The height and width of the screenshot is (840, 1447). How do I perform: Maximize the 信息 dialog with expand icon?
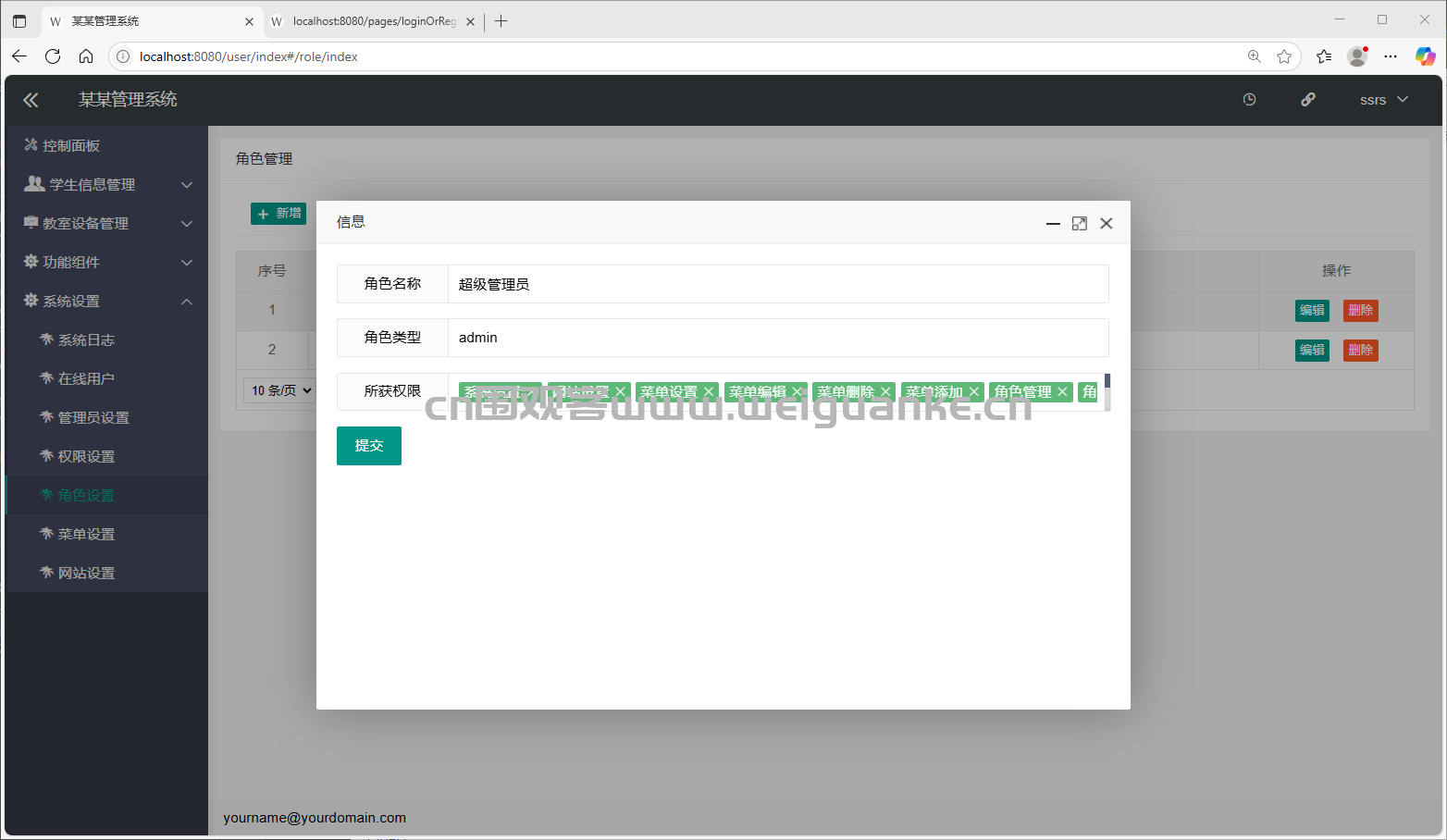(x=1079, y=223)
